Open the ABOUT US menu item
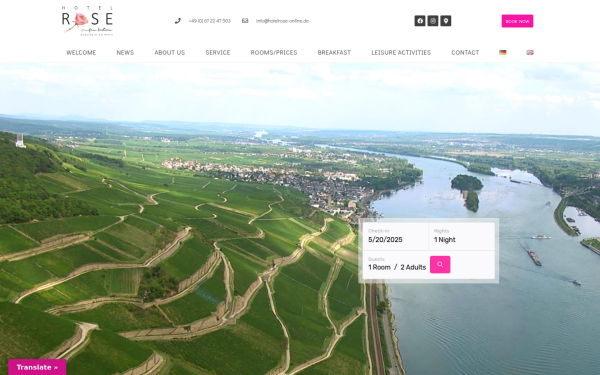The height and width of the screenshot is (375, 600). (170, 52)
